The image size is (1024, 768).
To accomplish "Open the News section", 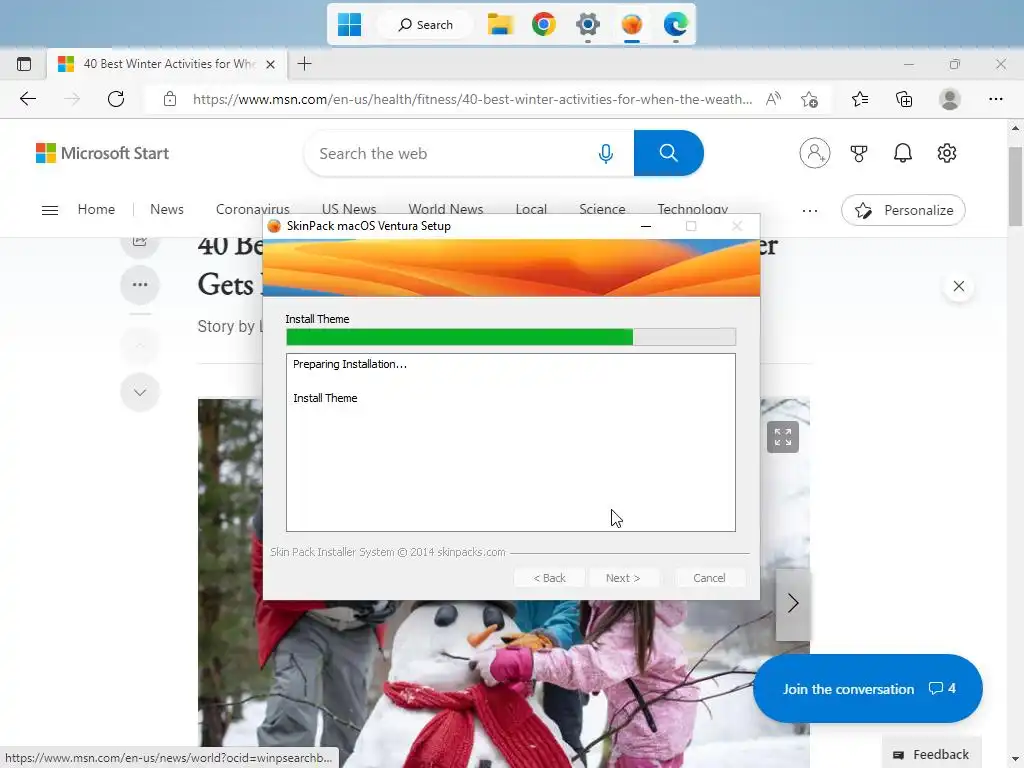I will point(167,209).
